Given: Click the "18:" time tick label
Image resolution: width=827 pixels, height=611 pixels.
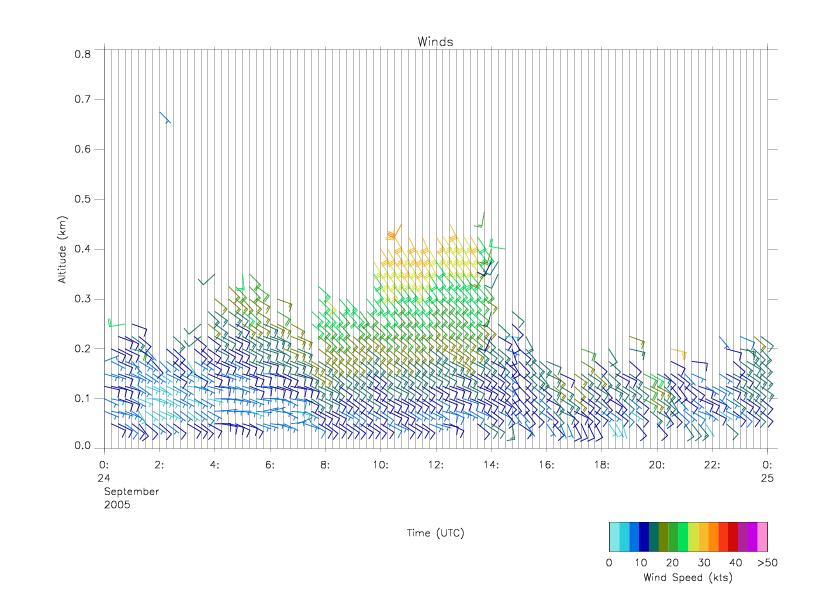Looking at the screenshot, I should 602,465.
